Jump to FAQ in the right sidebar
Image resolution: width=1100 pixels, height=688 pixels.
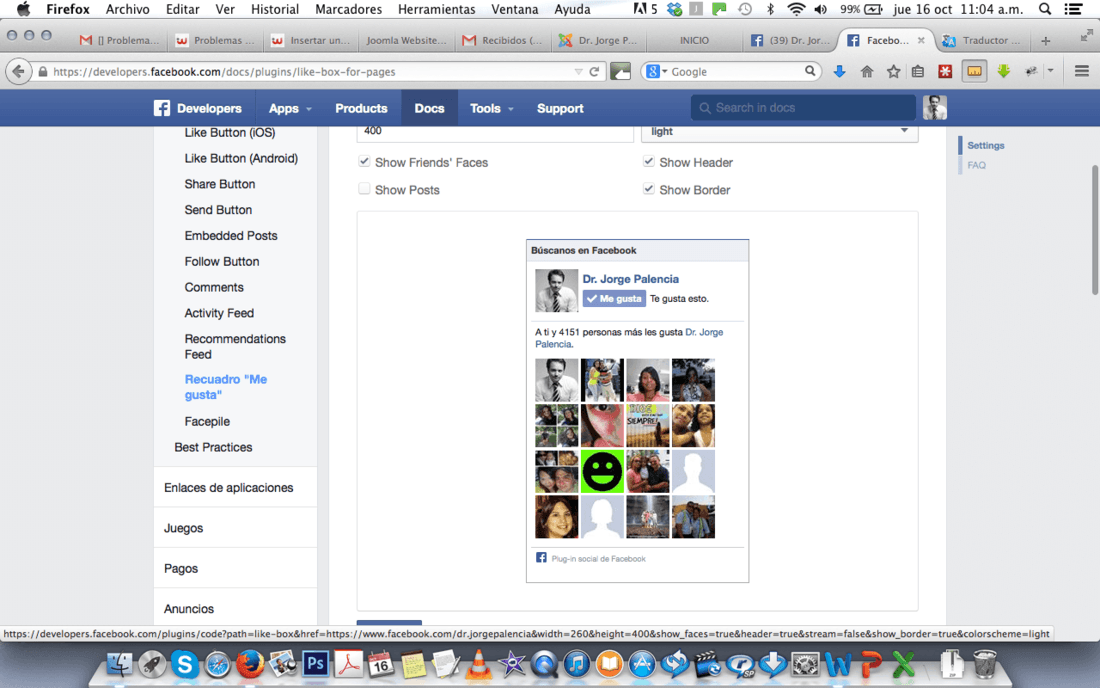[977, 166]
